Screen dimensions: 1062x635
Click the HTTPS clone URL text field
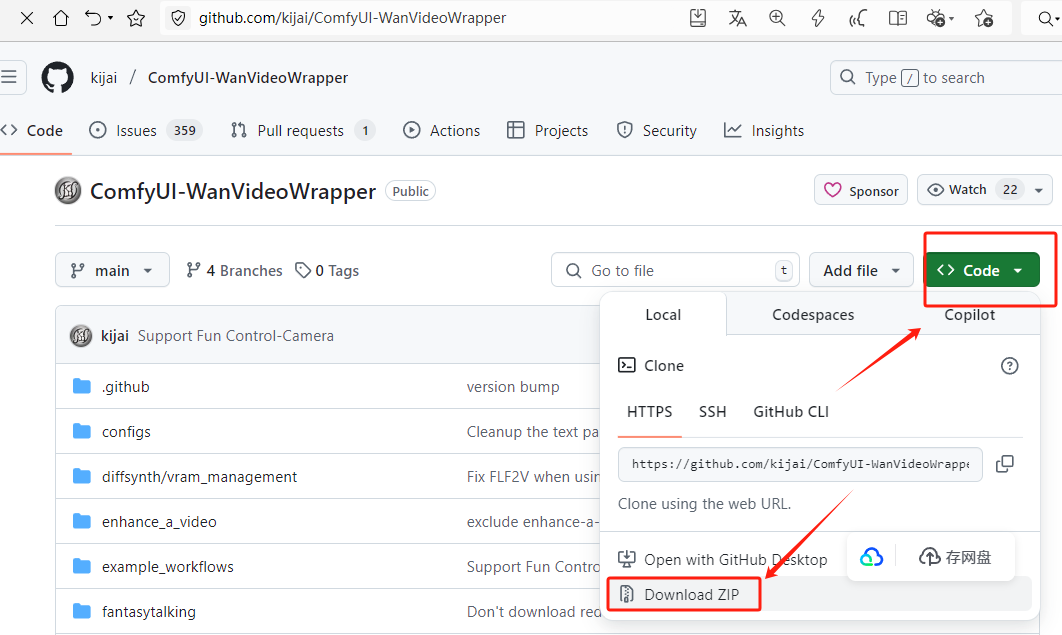click(x=800, y=464)
